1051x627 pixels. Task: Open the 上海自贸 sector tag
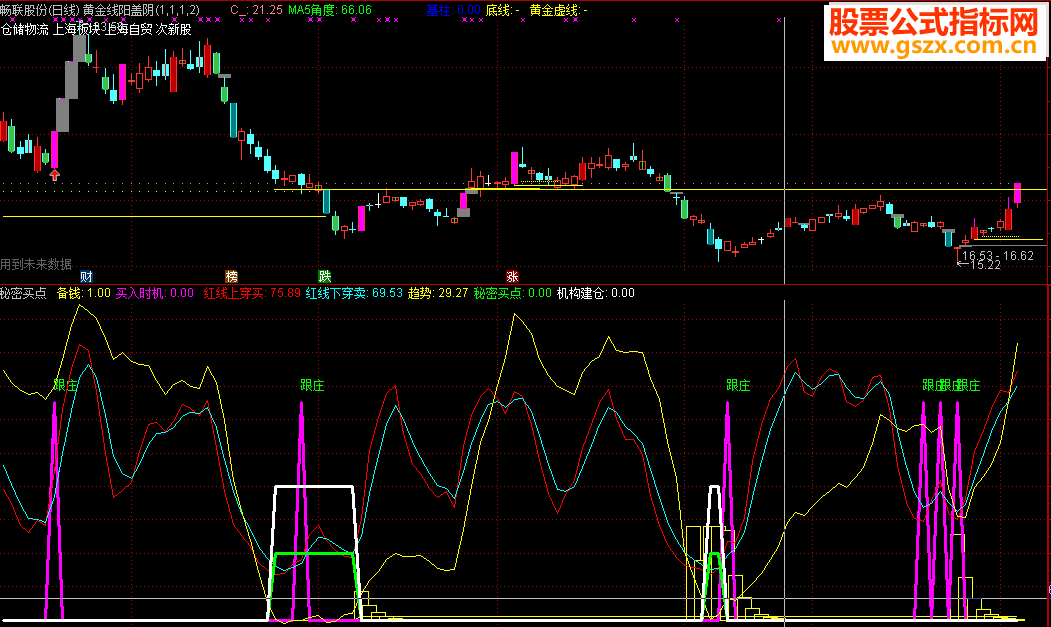(128, 30)
